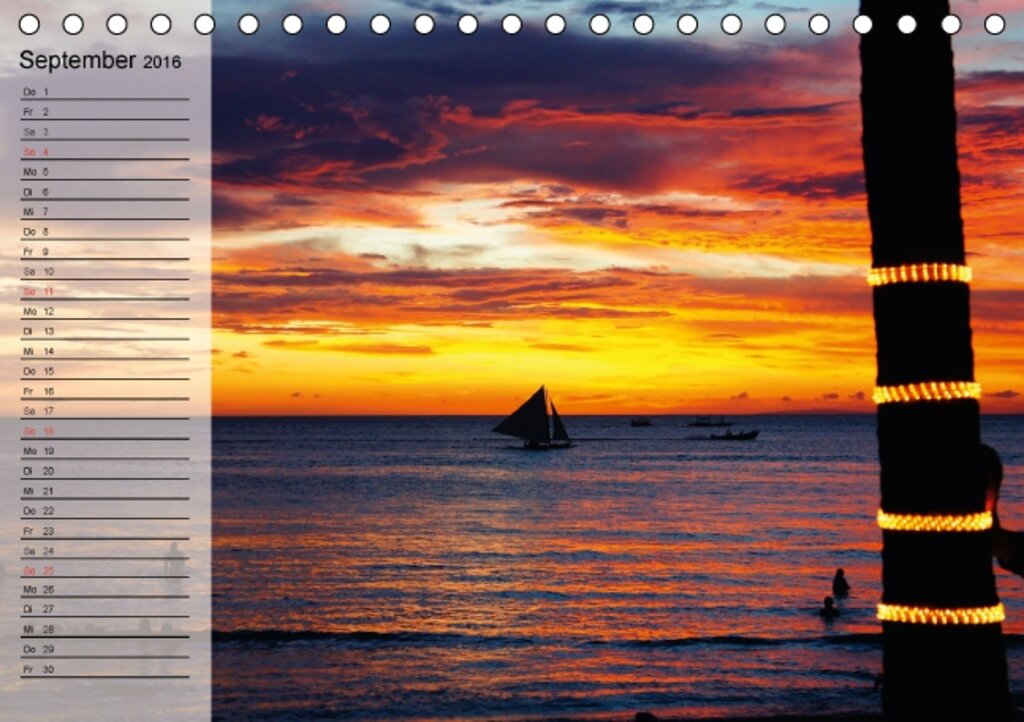
Task: Select the 'Mi 14' calendar row
Action: click(104, 351)
